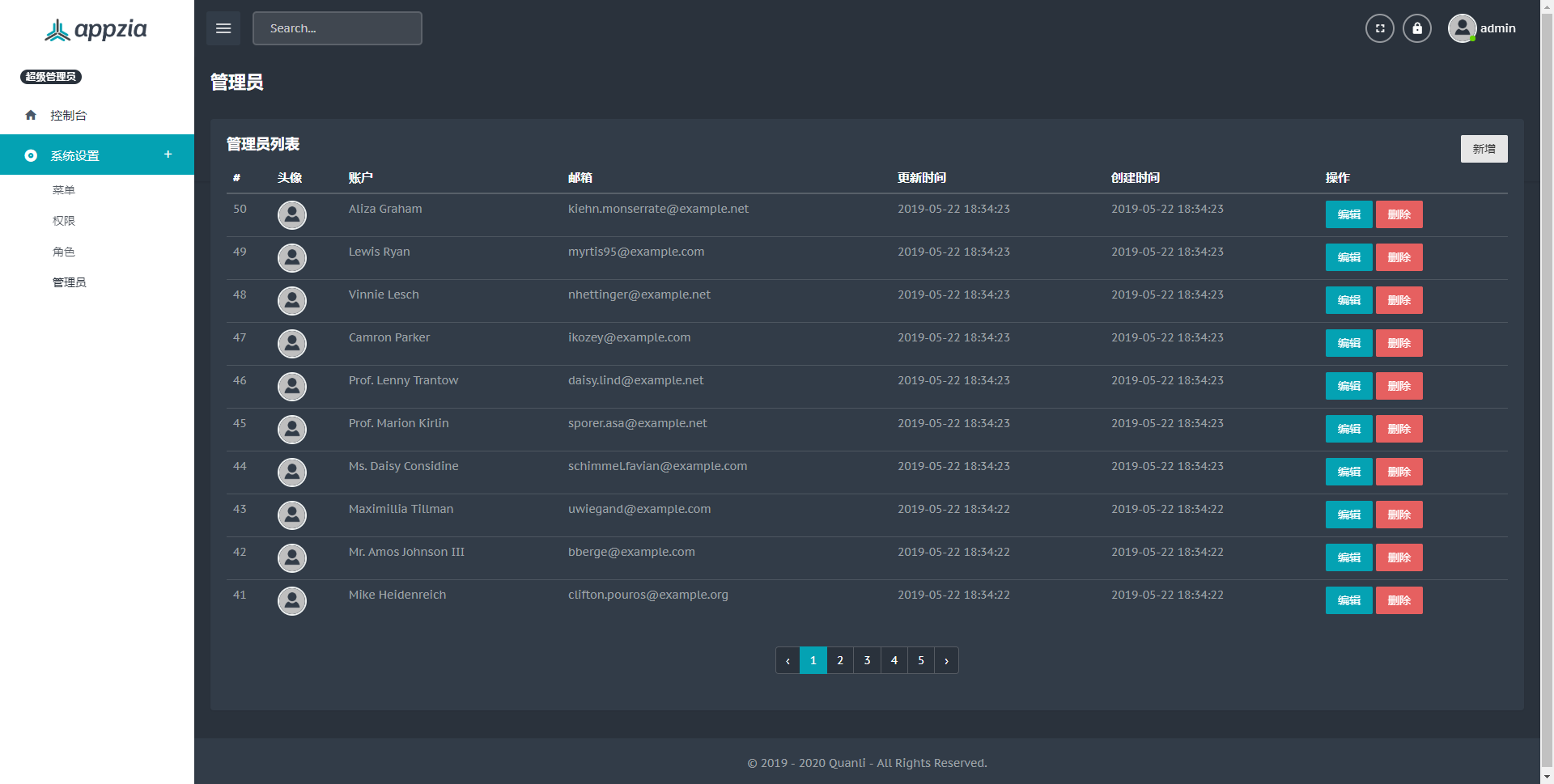Delete Maximillia Tillman's account
This screenshot has height=784, width=1554.
[1399, 515]
